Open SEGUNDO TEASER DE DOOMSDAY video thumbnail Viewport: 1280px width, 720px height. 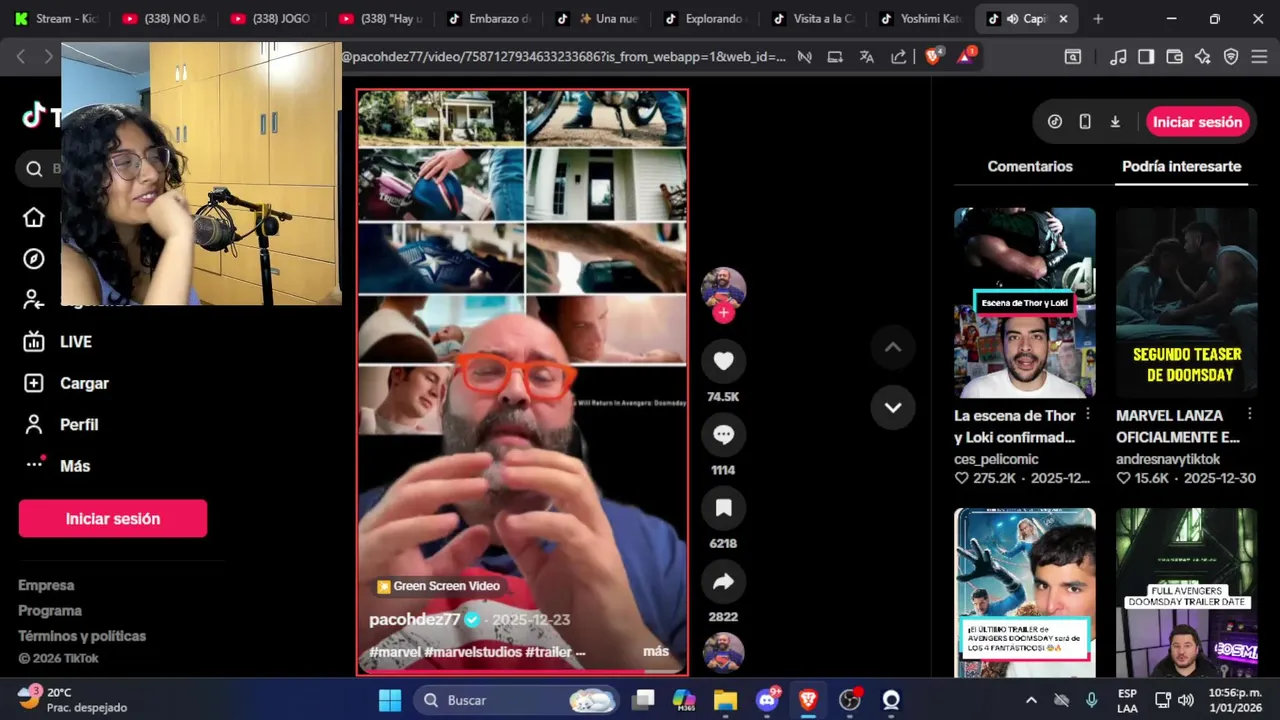[1186, 303]
